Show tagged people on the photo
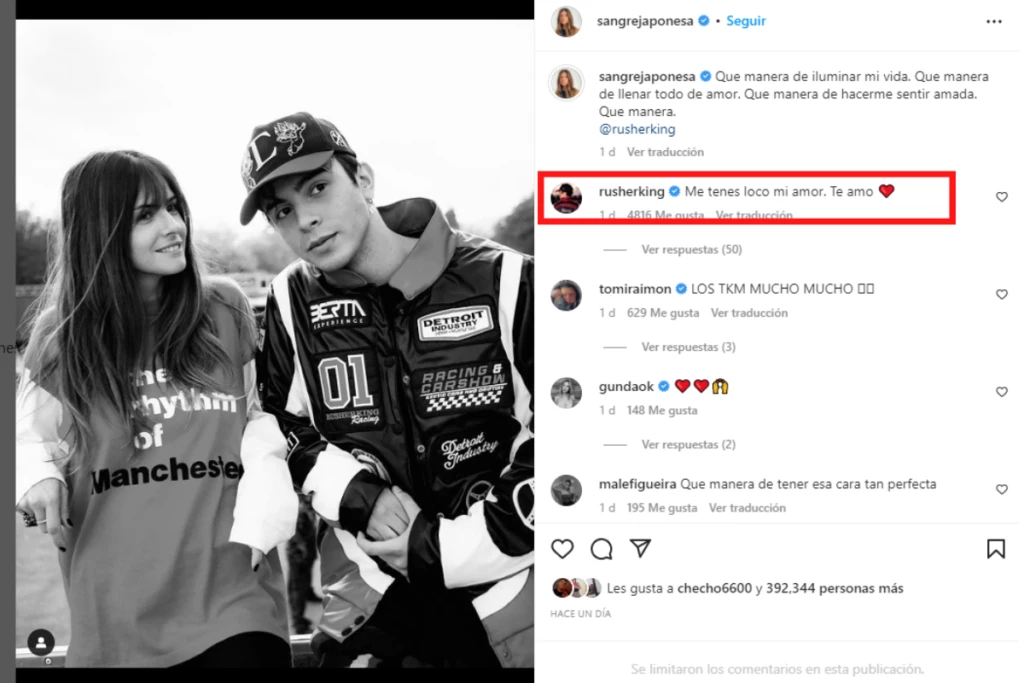This screenshot has width=1024, height=683. pyautogui.click(x=41, y=642)
